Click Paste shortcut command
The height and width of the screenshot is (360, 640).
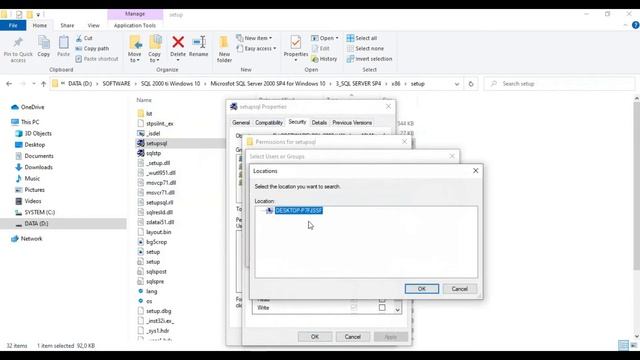97,59
